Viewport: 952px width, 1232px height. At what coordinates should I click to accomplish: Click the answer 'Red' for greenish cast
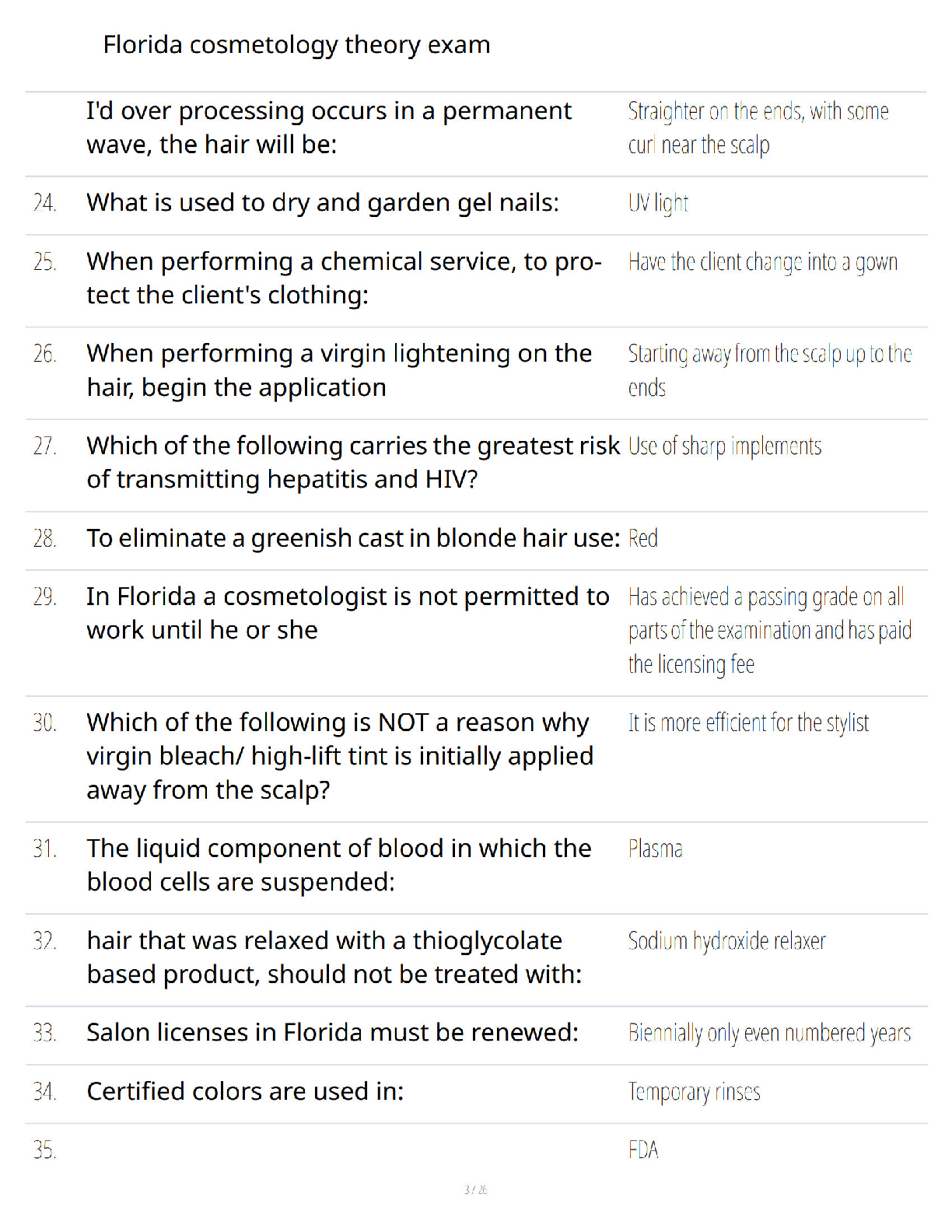pos(643,538)
